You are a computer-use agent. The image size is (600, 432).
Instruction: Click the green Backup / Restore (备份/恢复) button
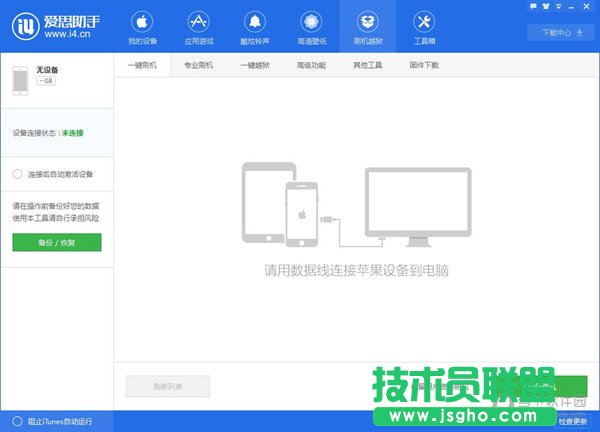point(57,242)
